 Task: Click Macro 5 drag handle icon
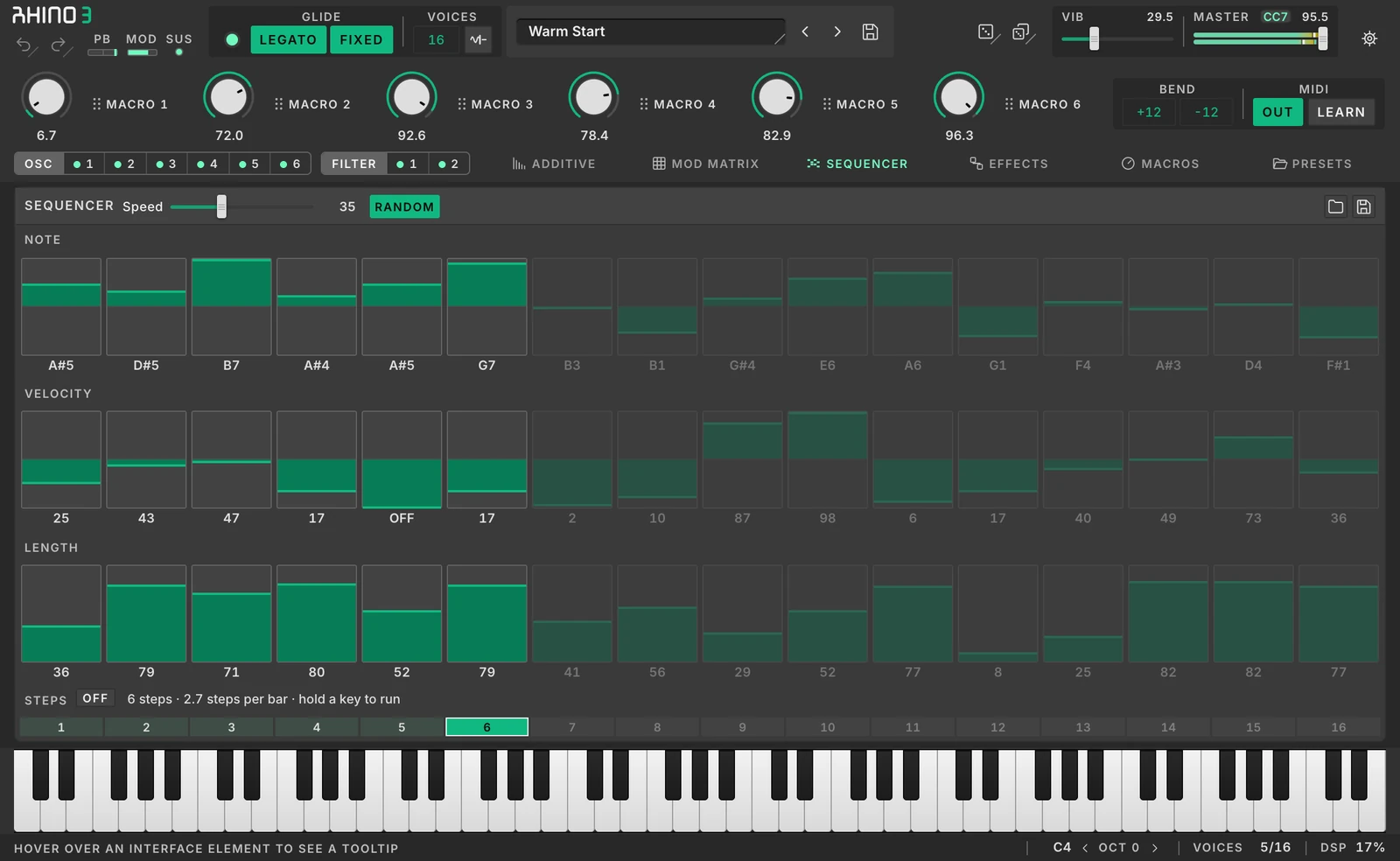(826, 104)
